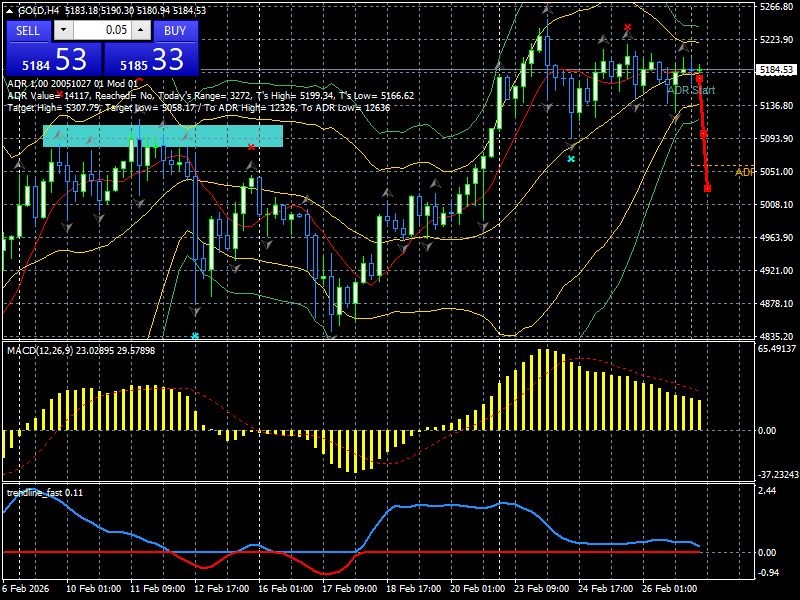Decrease lot volume with down arrow
Image resolution: width=800 pixels, height=600 pixels.
63,30
